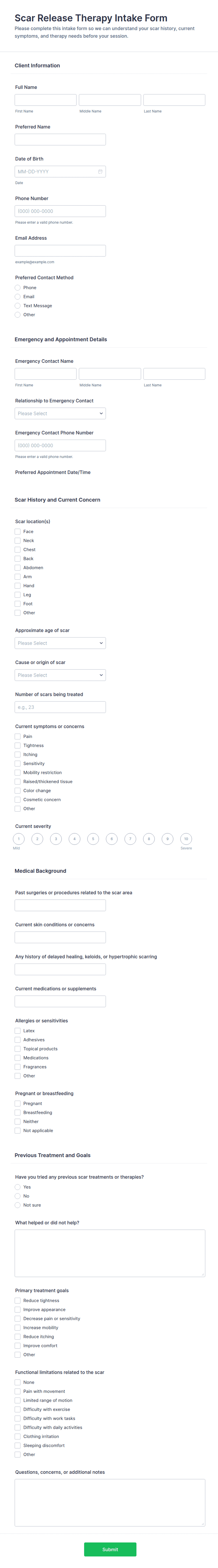Click the What helped or did not help textarea

(x=110, y=1253)
